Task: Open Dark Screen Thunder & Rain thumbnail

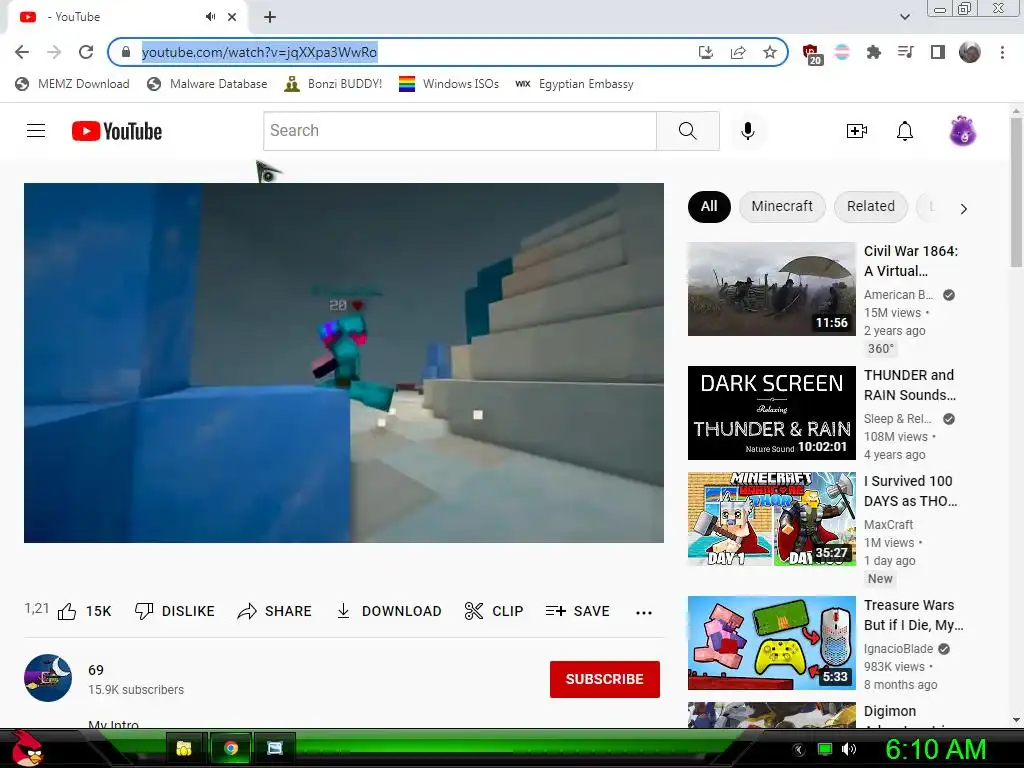Action: pos(771,413)
